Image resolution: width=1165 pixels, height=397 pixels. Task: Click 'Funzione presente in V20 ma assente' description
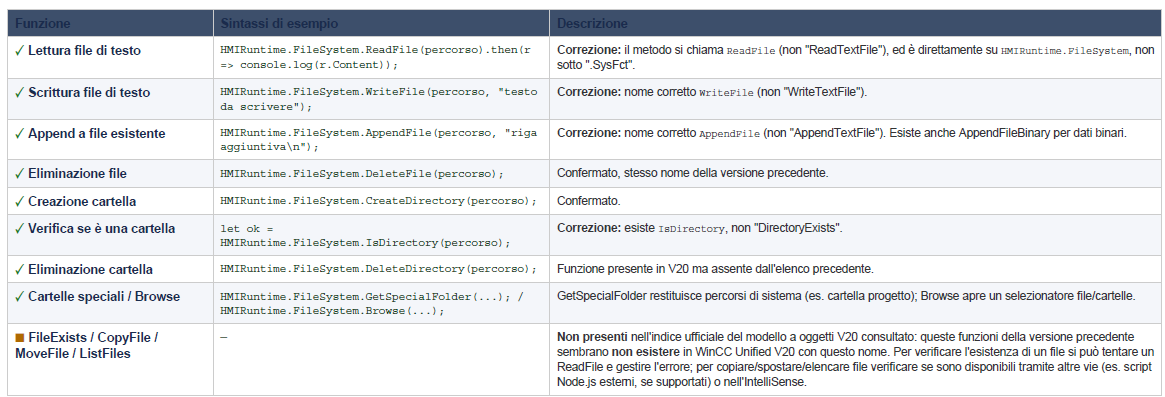pyautogui.click(x=716, y=268)
